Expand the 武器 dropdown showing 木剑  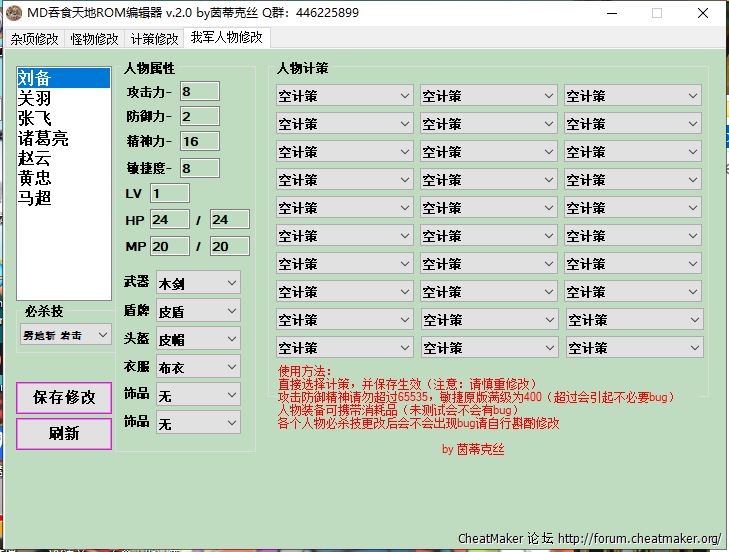[197, 283]
